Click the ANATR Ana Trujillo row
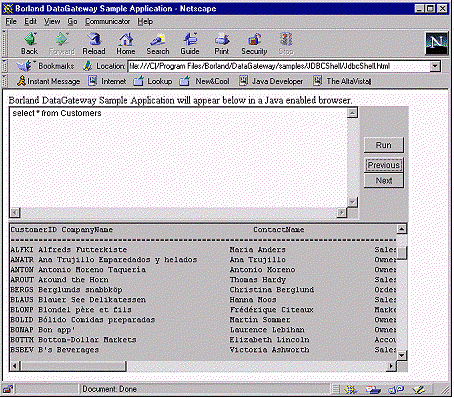Image resolution: width=454 pixels, height=398 pixels. coord(203,260)
